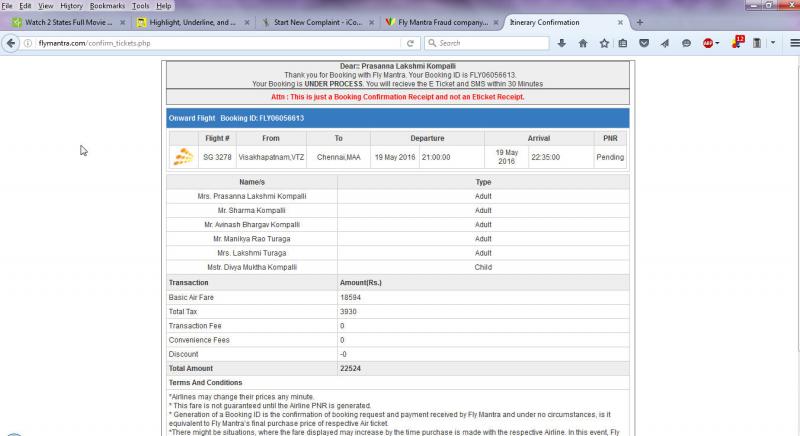This screenshot has height=436, width=800.
Task: Open the downloads arrow
Action: point(562,43)
